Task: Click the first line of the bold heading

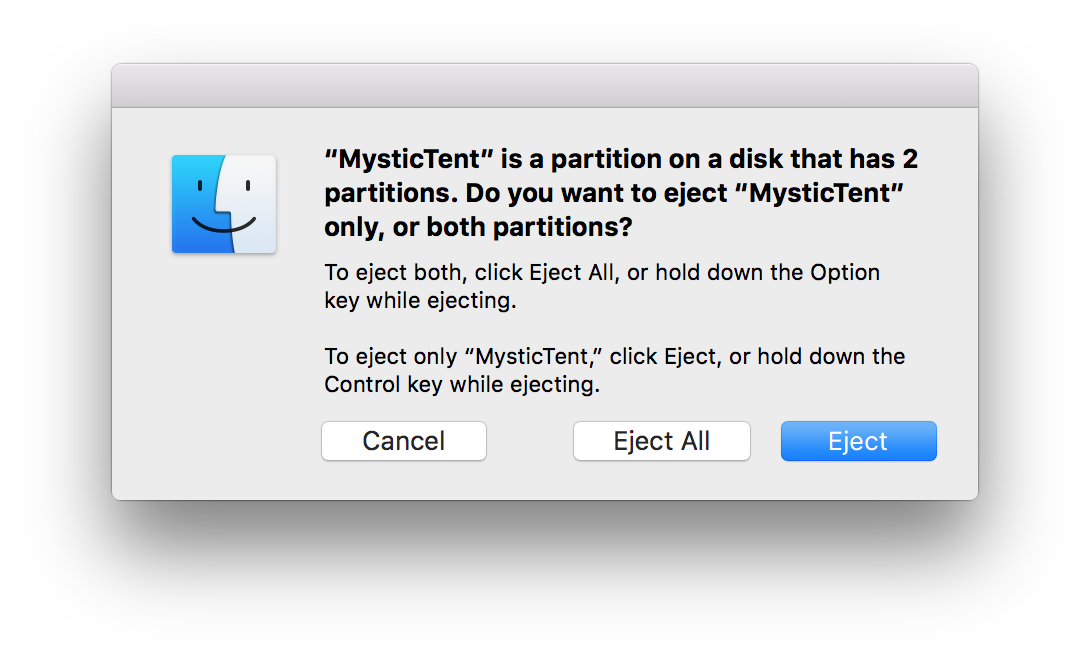Action: (x=621, y=159)
